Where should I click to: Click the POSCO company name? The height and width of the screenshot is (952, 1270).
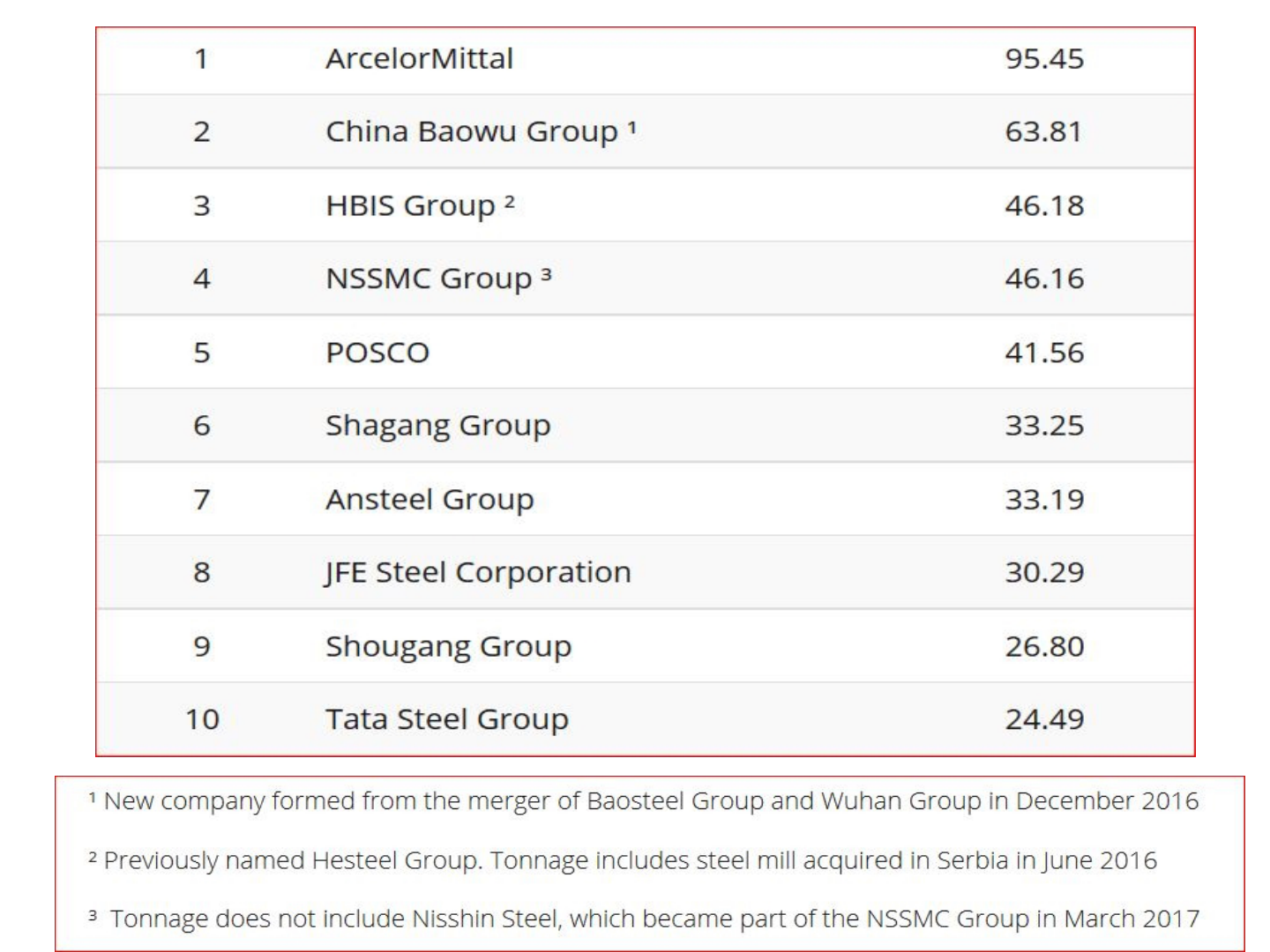click(377, 353)
